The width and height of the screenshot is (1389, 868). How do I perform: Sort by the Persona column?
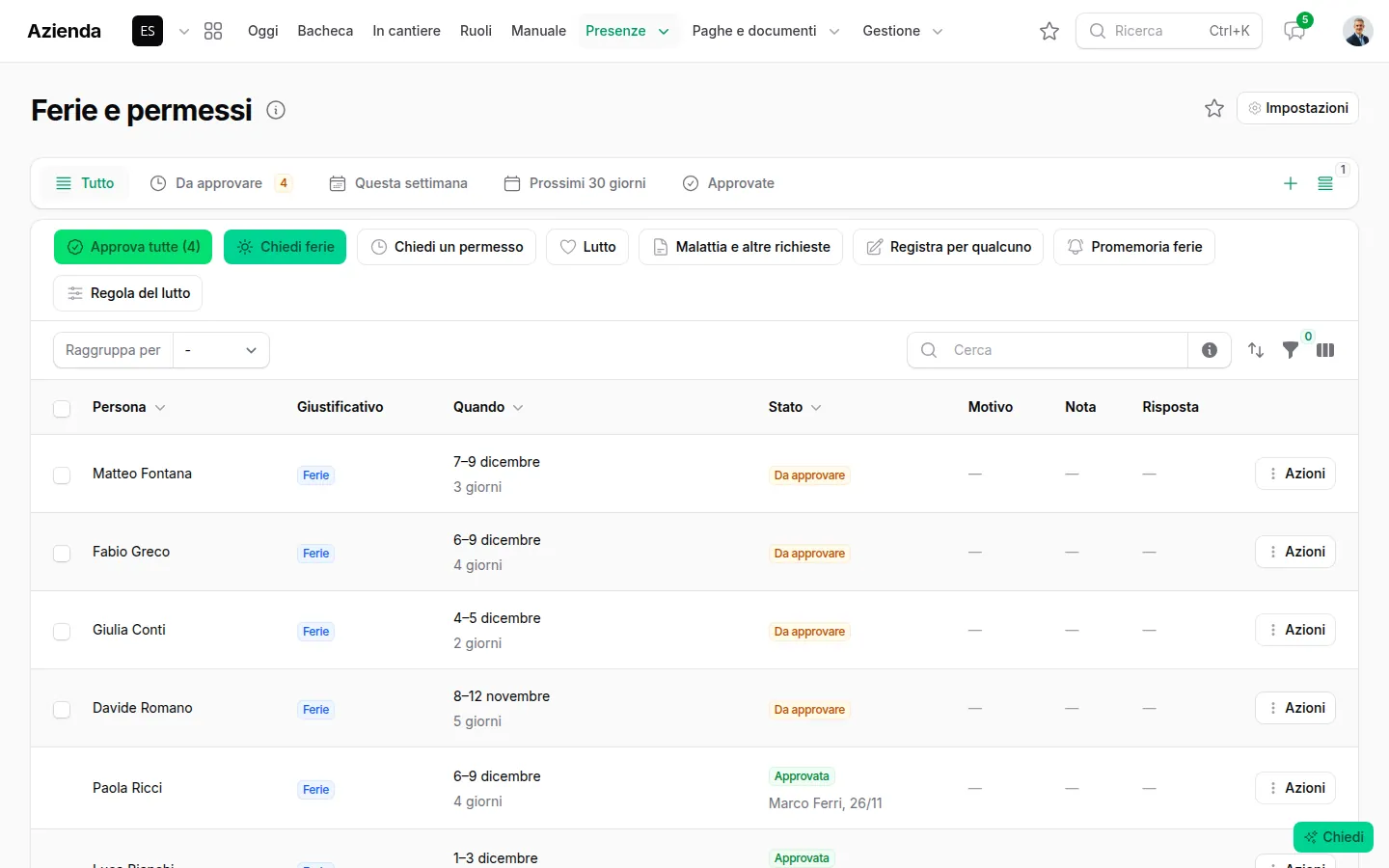click(129, 407)
